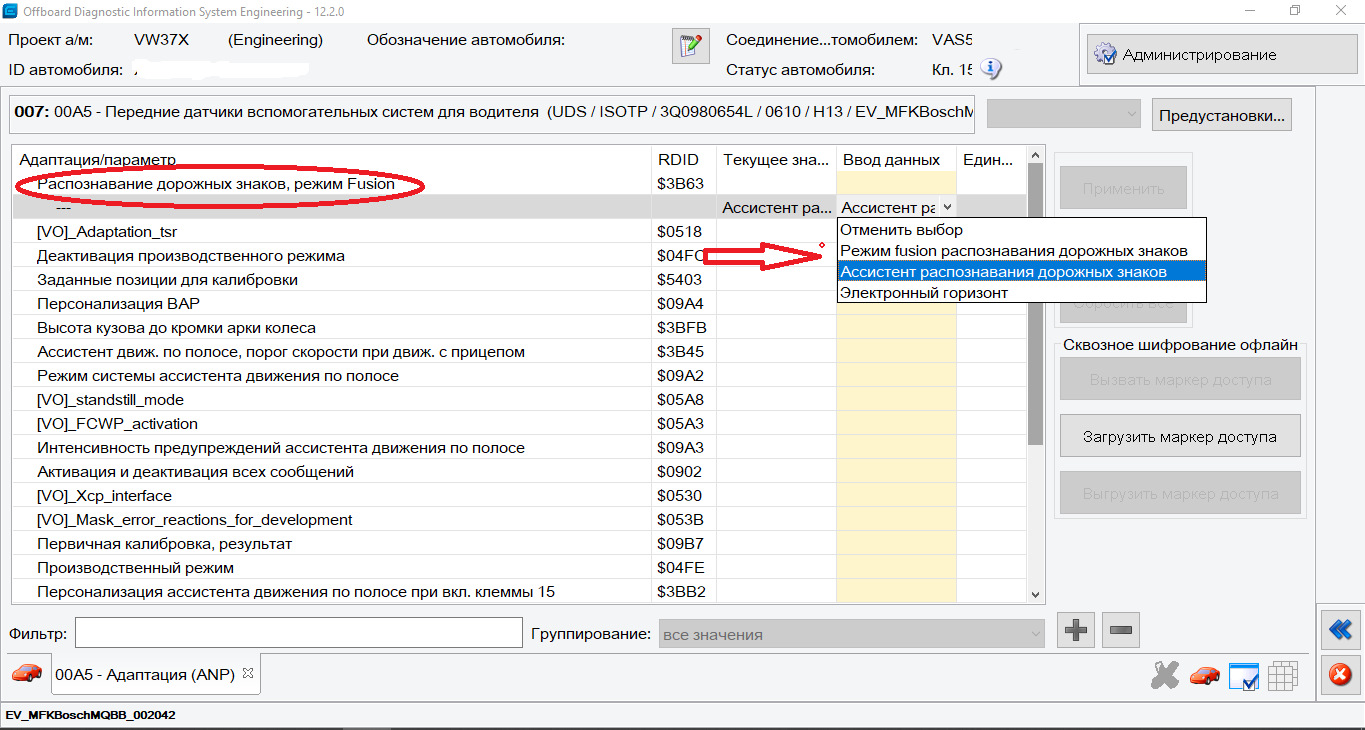Click the 007: 00A5 control unit header text
1365x730 pixels.
point(493,112)
